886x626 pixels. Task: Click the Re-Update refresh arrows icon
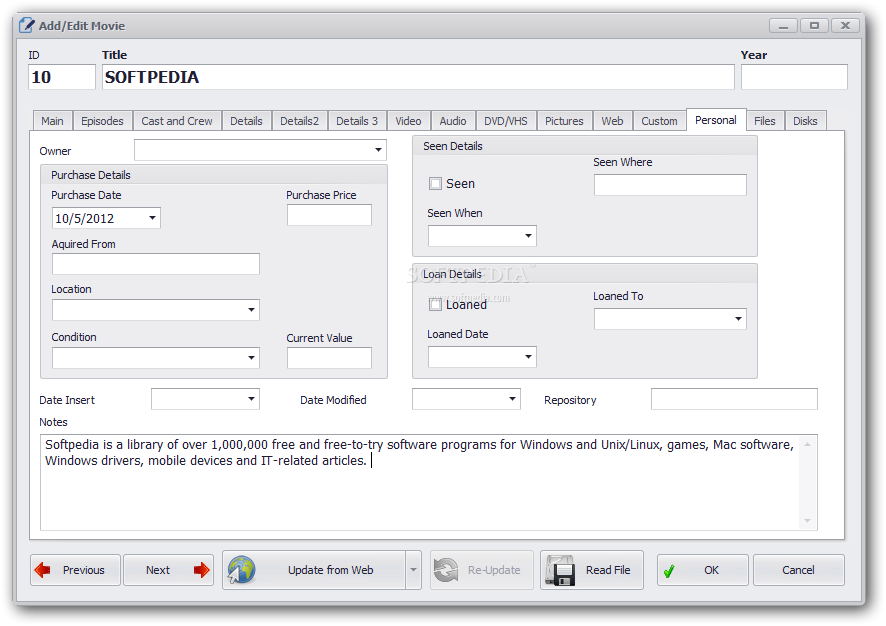coord(446,570)
